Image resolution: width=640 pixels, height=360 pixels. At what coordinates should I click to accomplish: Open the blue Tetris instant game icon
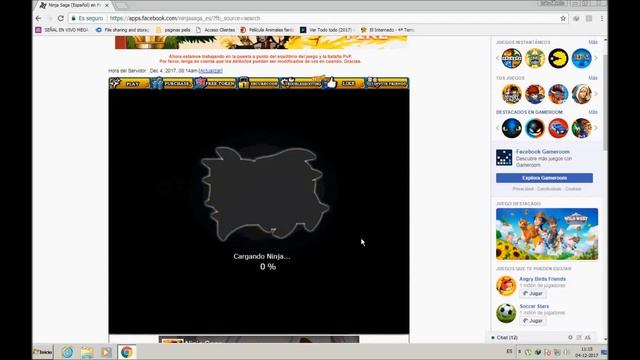581,58
